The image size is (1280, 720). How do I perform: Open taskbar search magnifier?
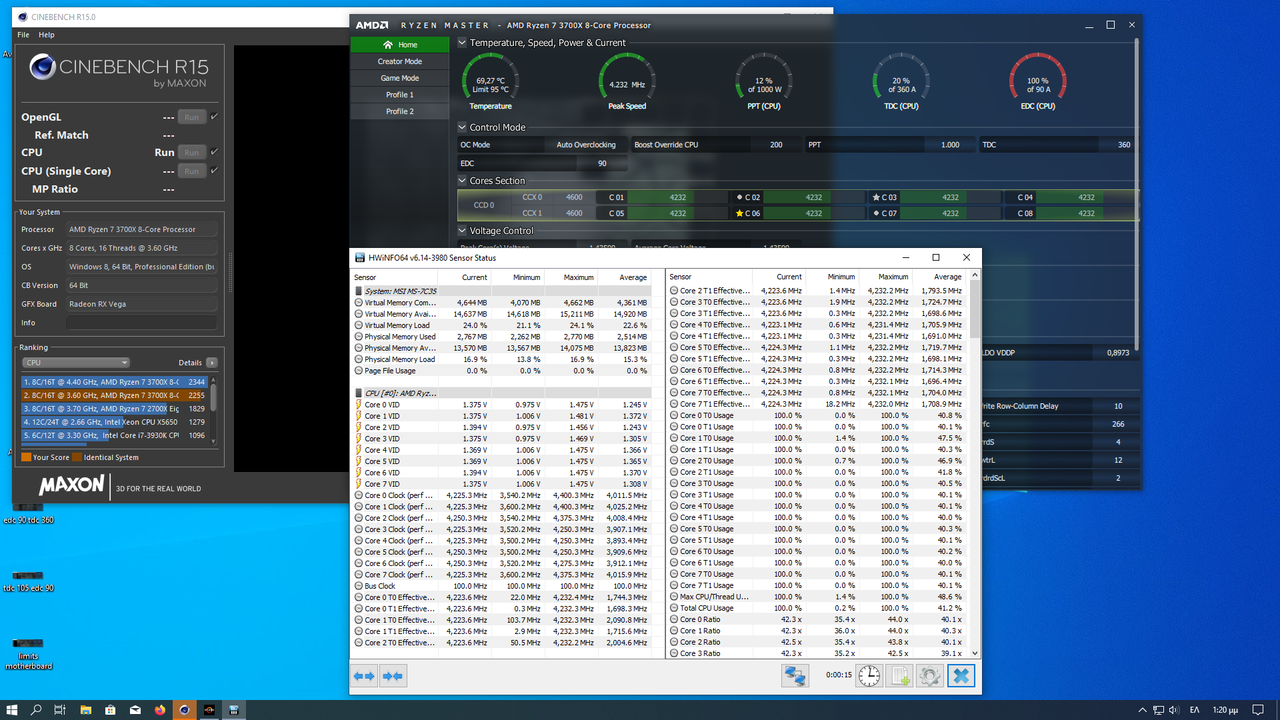coord(36,710)
